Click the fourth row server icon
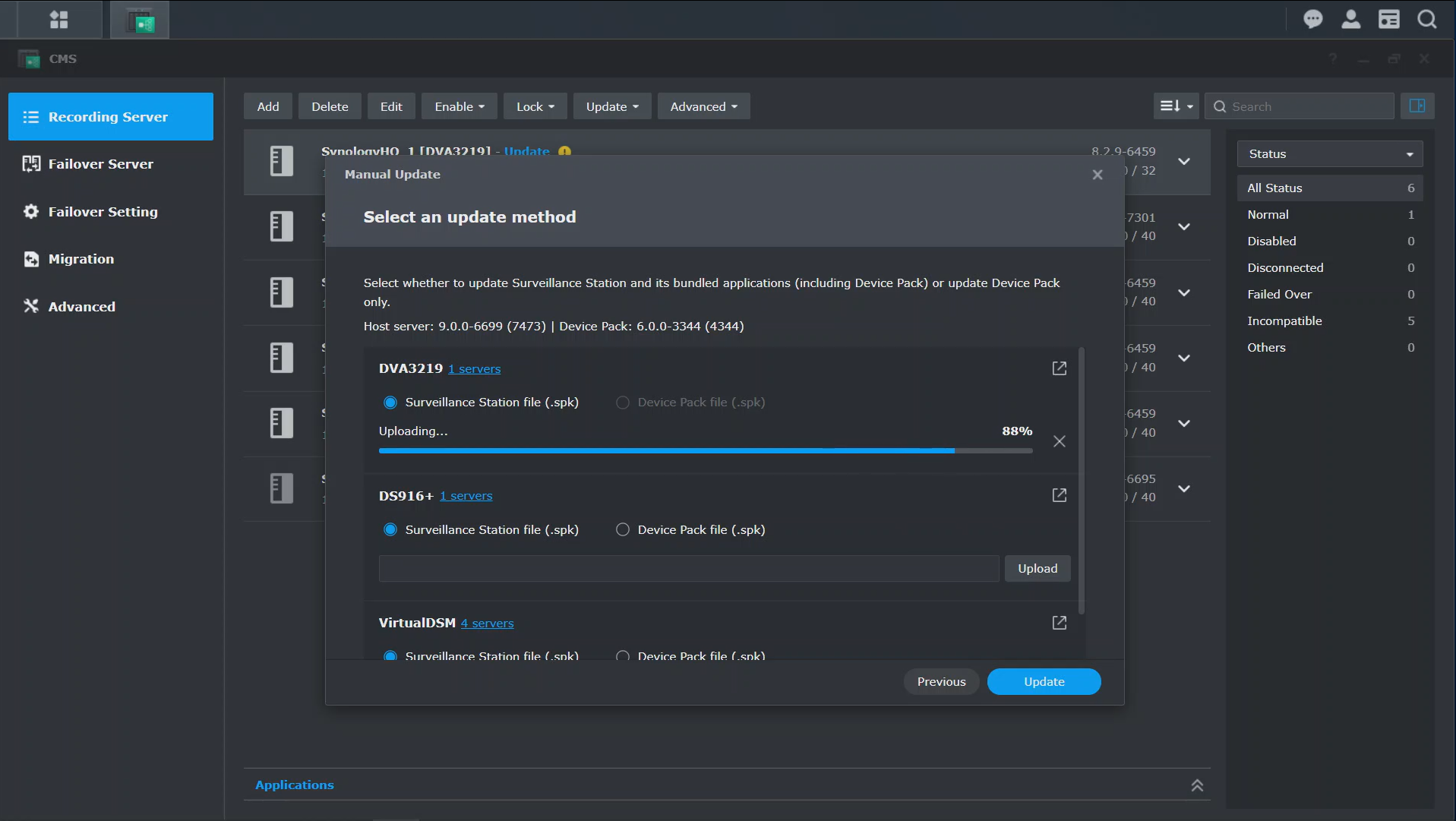 tap(282, 357)
